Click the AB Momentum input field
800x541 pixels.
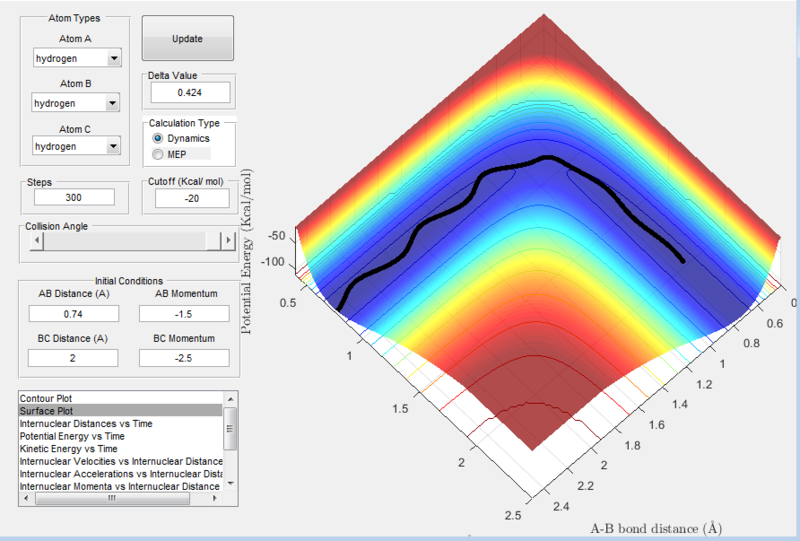point(184,313)
